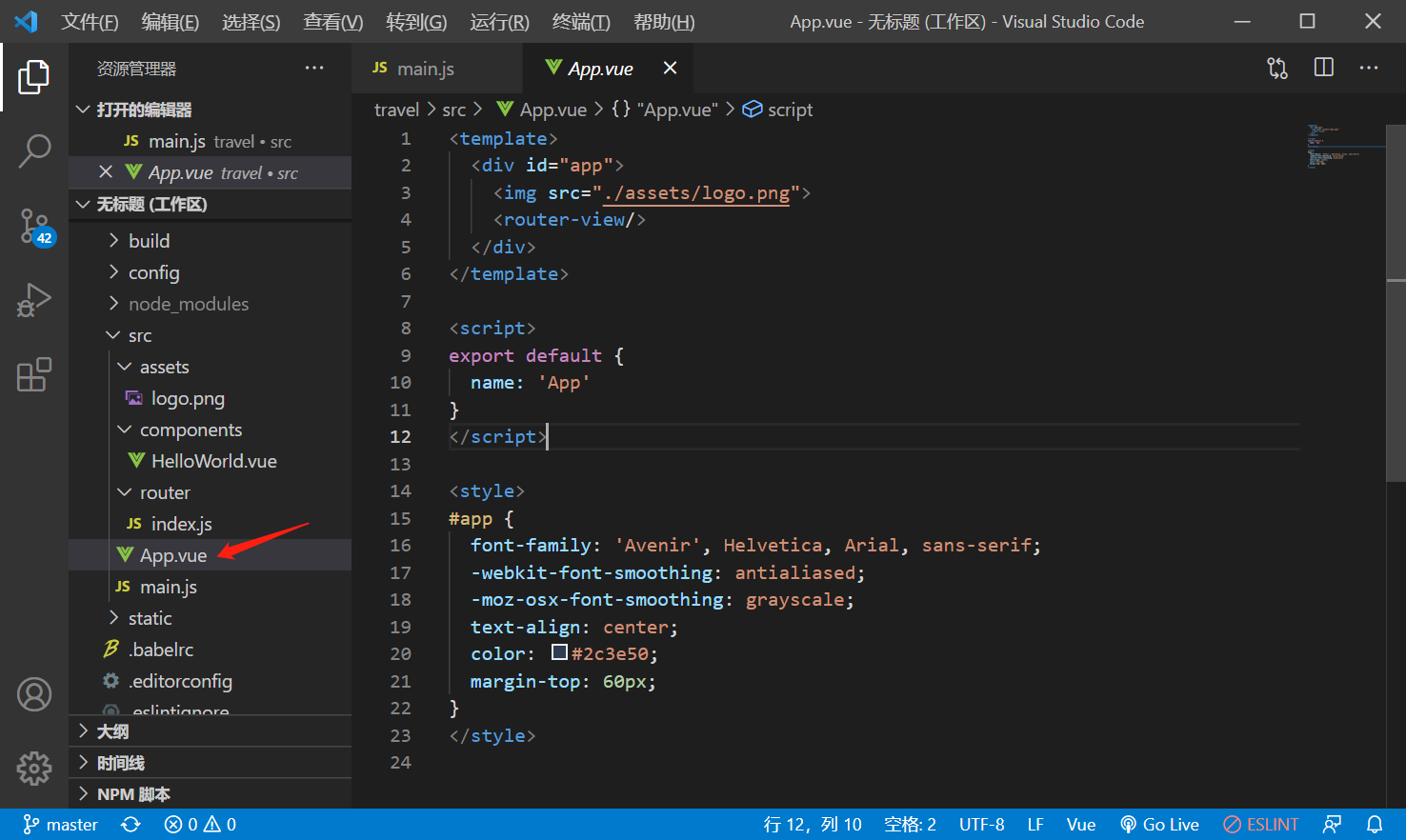
Task: Open the .babelrc file
Action: pyautogui.click(x=210, y=650)
